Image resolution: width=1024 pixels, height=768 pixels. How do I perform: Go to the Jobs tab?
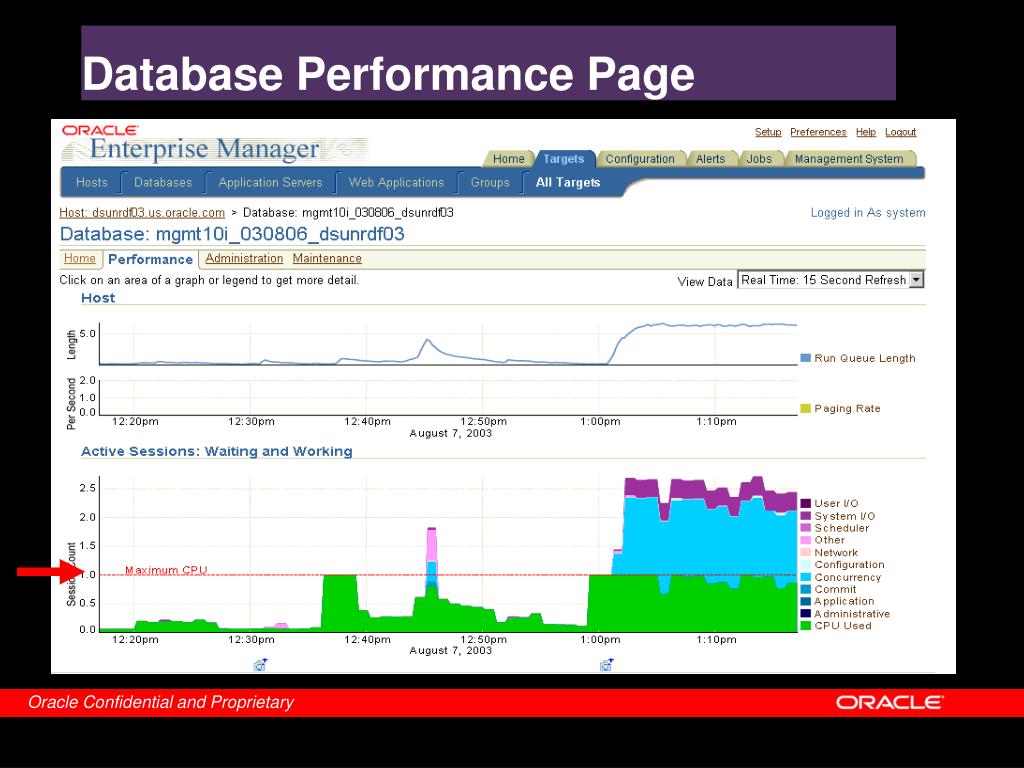(759, 159)
